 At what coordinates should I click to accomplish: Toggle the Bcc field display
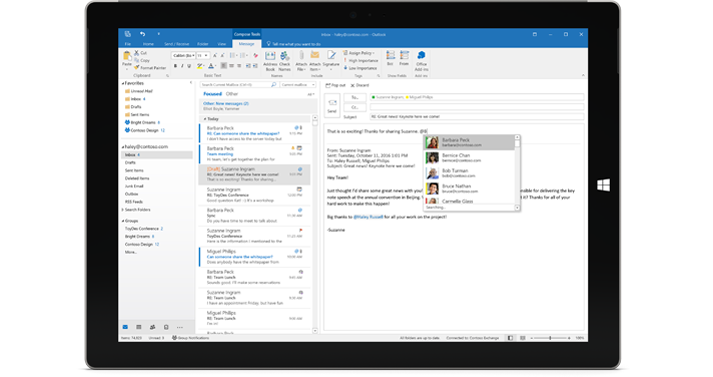click(390, 58)
